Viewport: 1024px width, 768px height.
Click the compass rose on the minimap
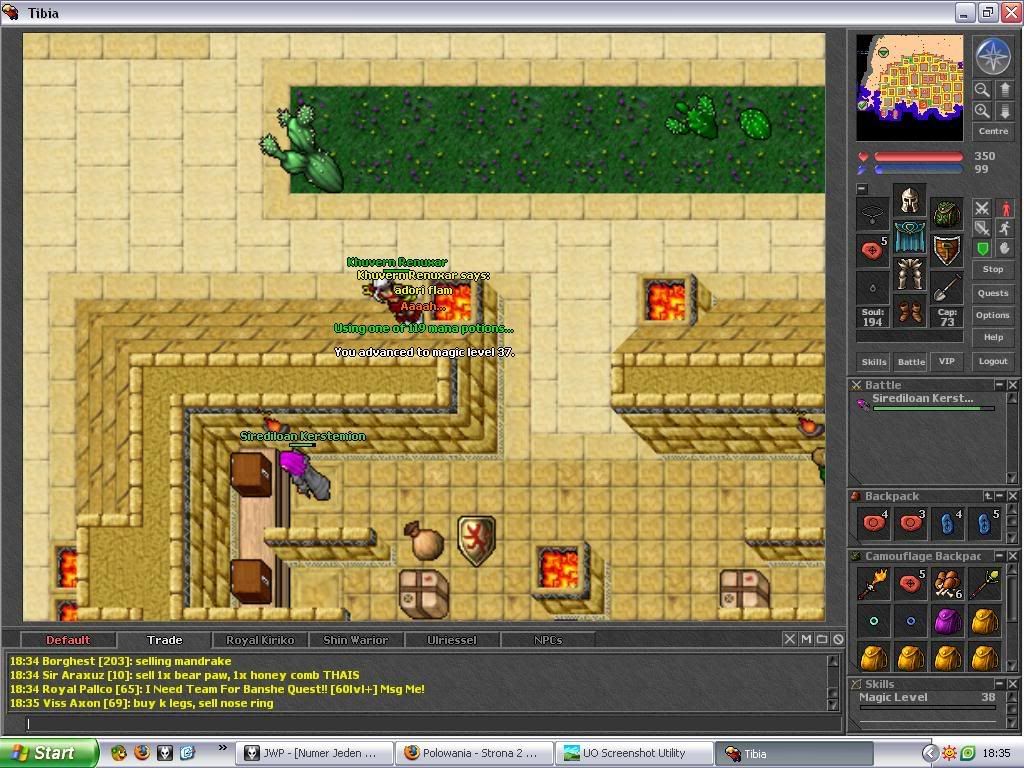coord(993,56)
